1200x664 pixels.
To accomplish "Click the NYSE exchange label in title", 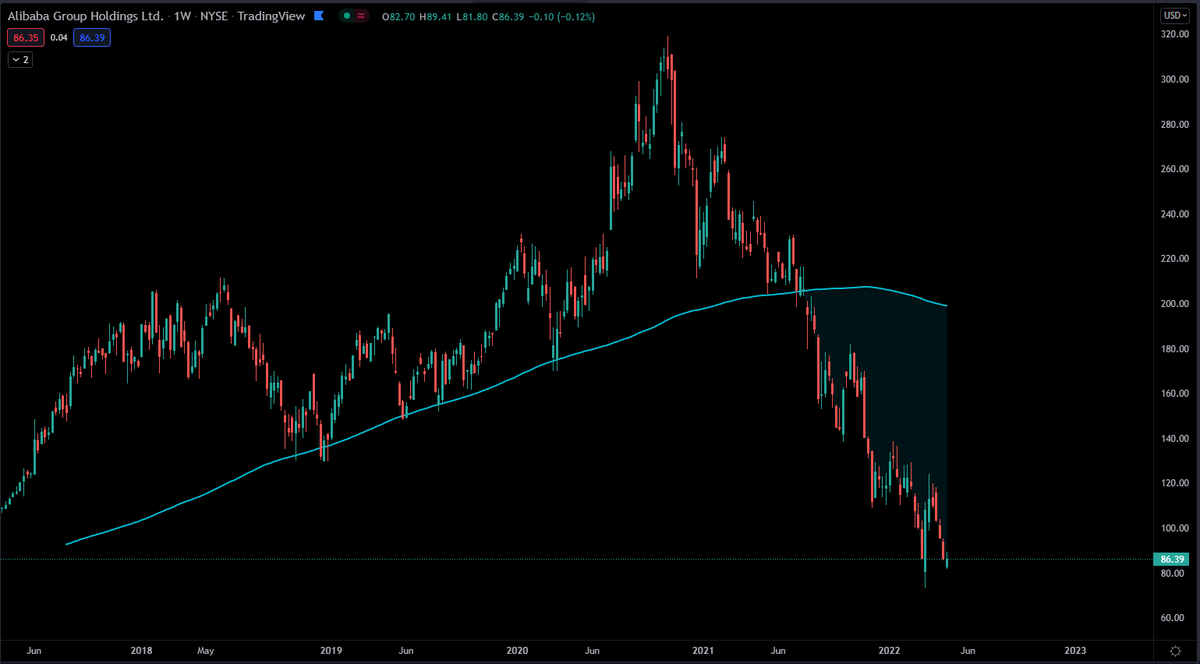I will click(x=214, y=16).
